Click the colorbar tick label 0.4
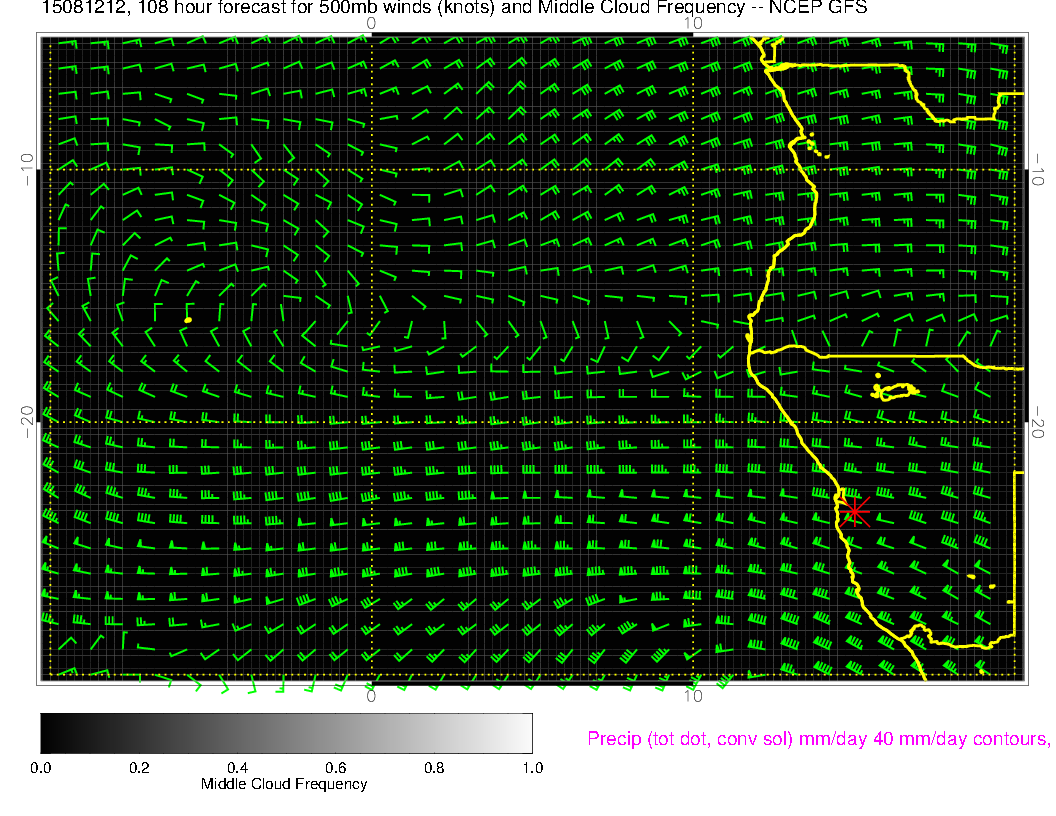1056x816 pixels. (x=237, y=768)
